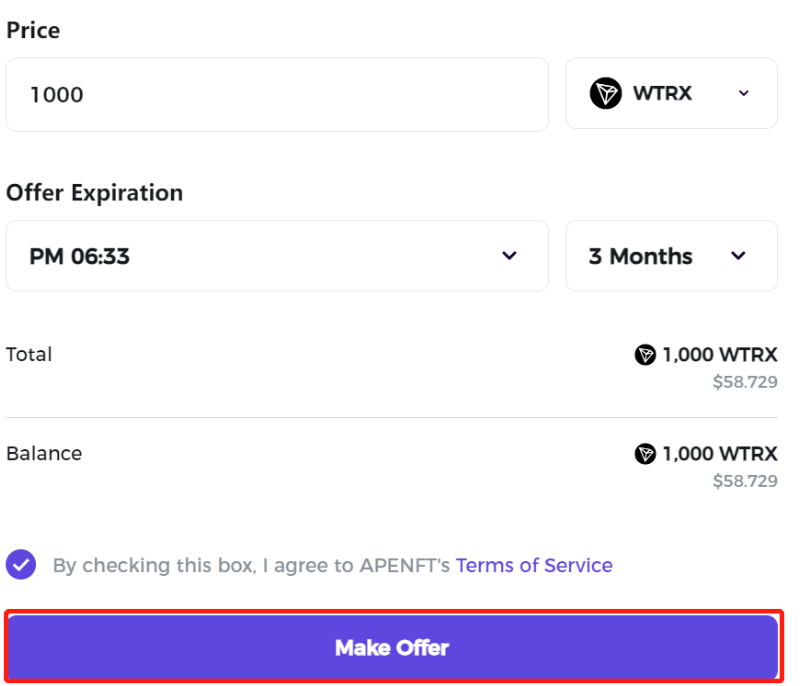Click the checkmark icon in purple circle
Screen dimensions: 807x686
[21, 565]
